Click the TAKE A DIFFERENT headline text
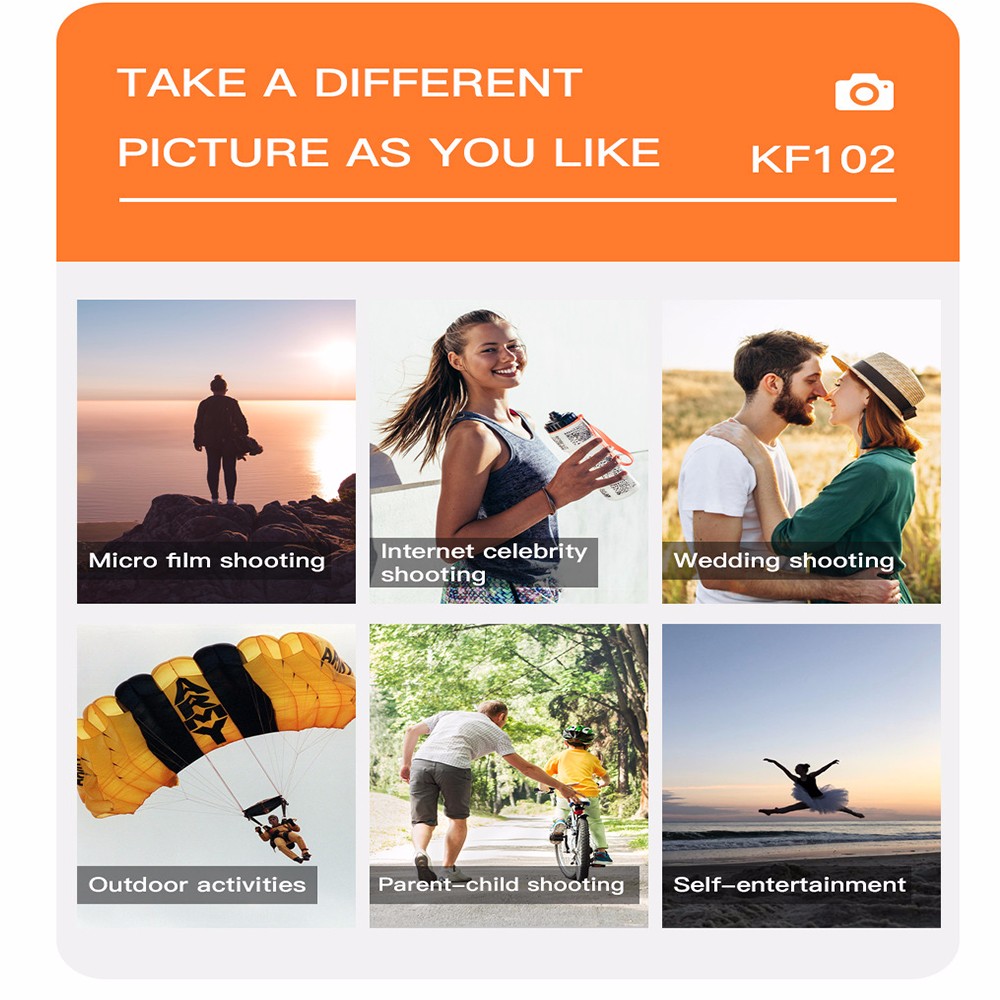 [x=349, y=83]
